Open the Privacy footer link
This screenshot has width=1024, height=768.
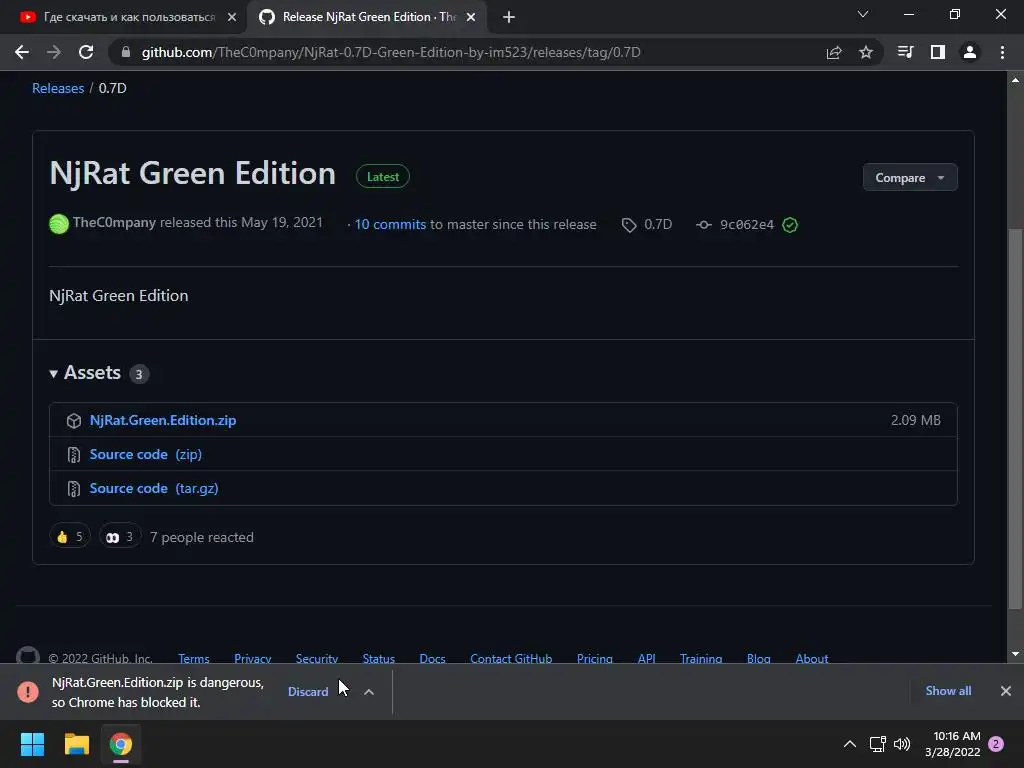[x=252, y=658]
